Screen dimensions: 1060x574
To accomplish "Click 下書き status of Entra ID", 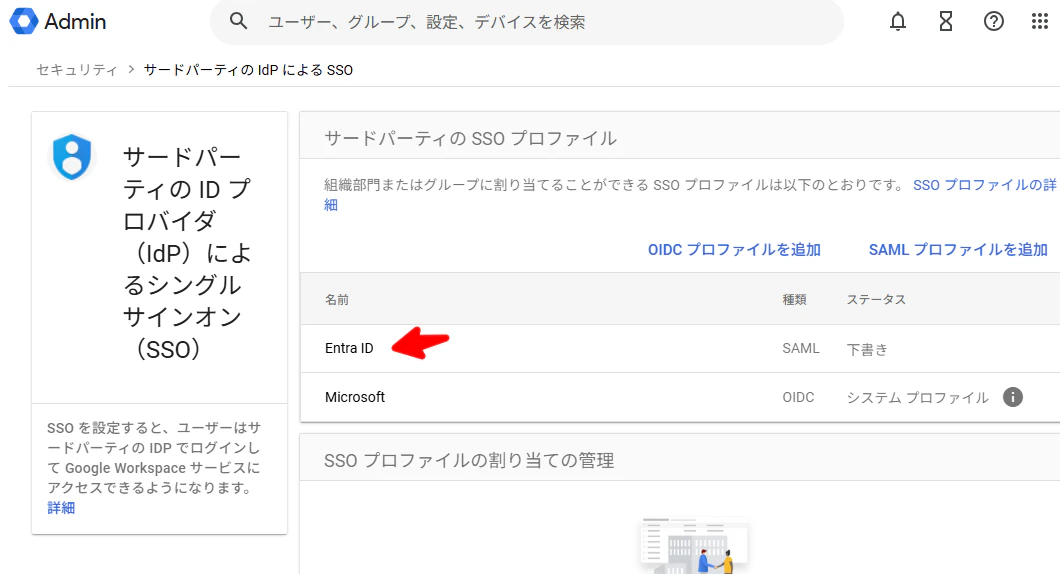I will coord(867,350).
